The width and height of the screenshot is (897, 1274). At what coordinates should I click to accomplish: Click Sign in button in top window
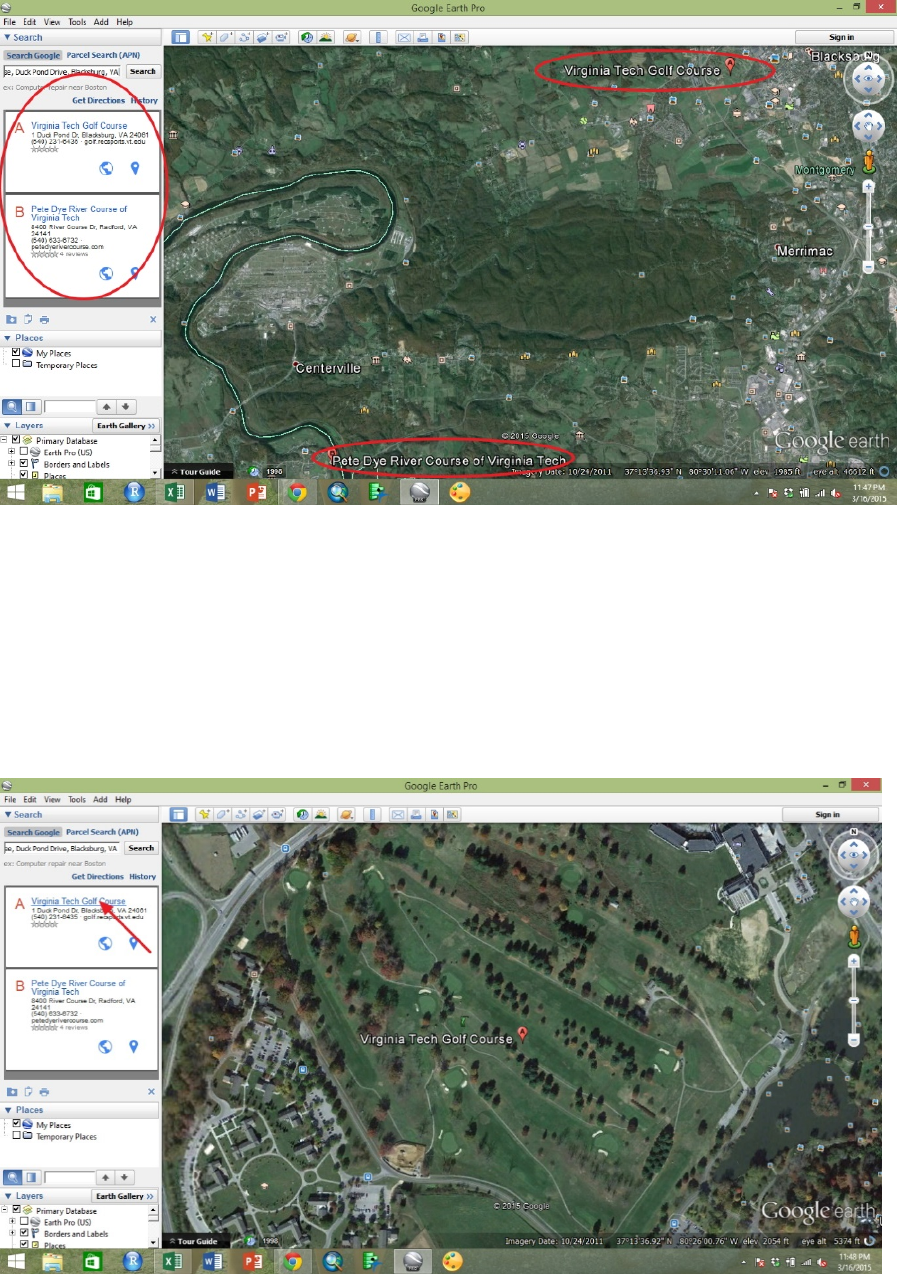[841, 37]
